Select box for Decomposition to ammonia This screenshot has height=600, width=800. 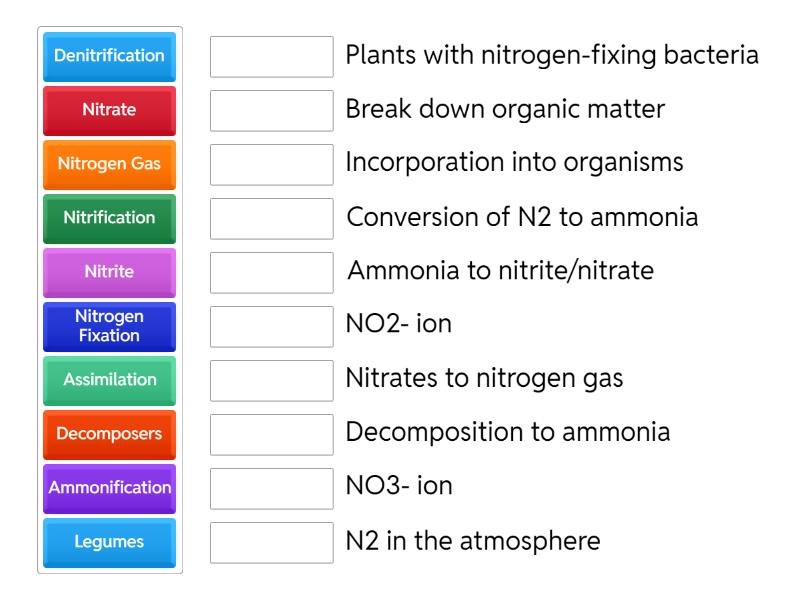tap(272, 435)
